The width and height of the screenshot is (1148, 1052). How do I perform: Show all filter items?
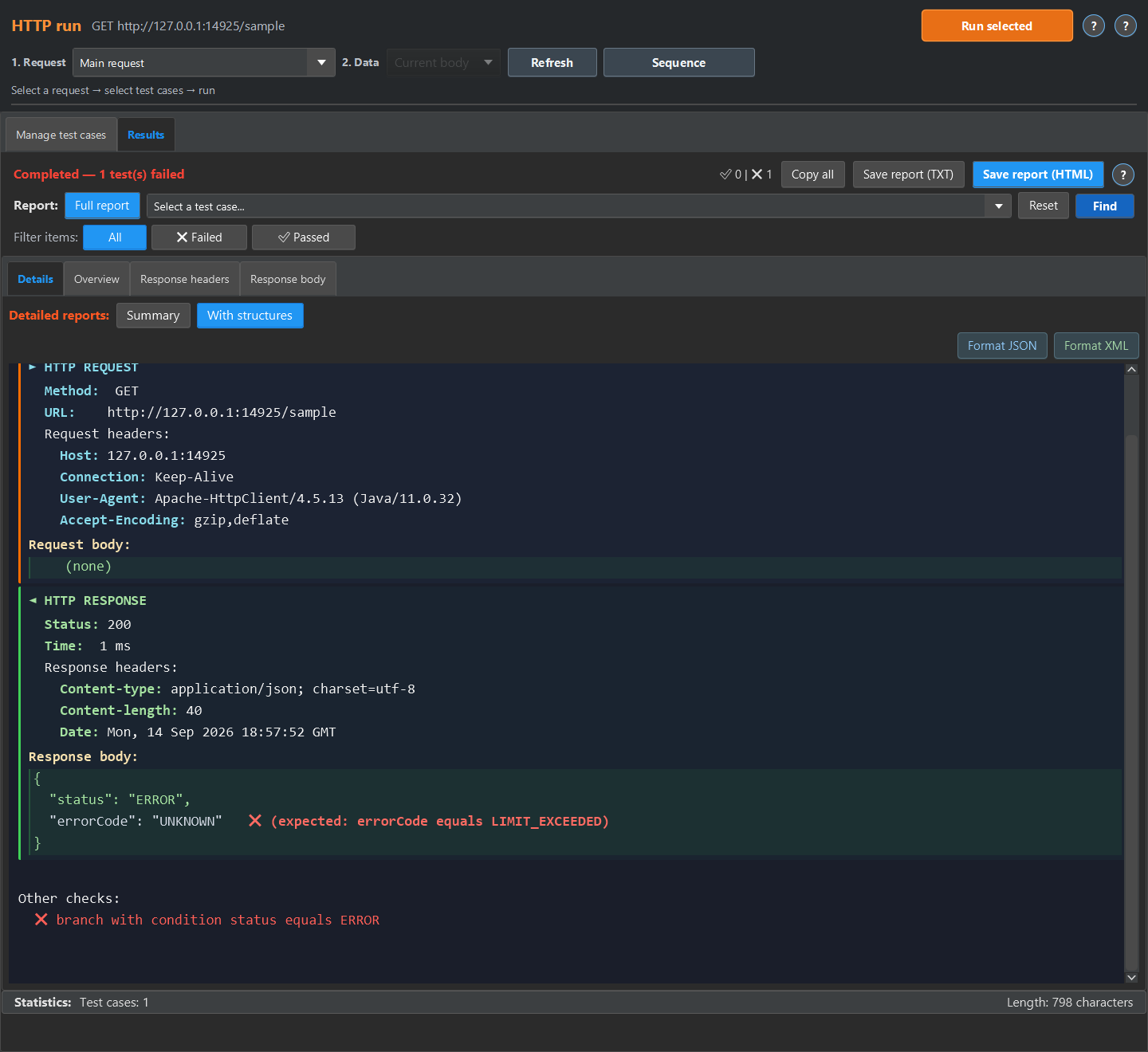click(115, 237)
